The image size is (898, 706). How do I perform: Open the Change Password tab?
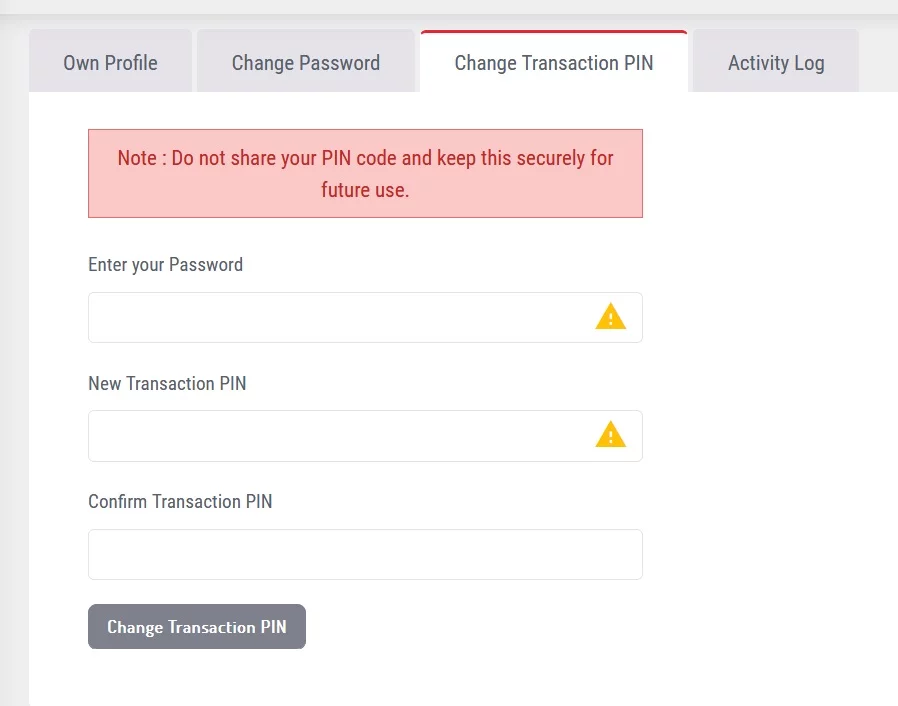pos(306,62)
